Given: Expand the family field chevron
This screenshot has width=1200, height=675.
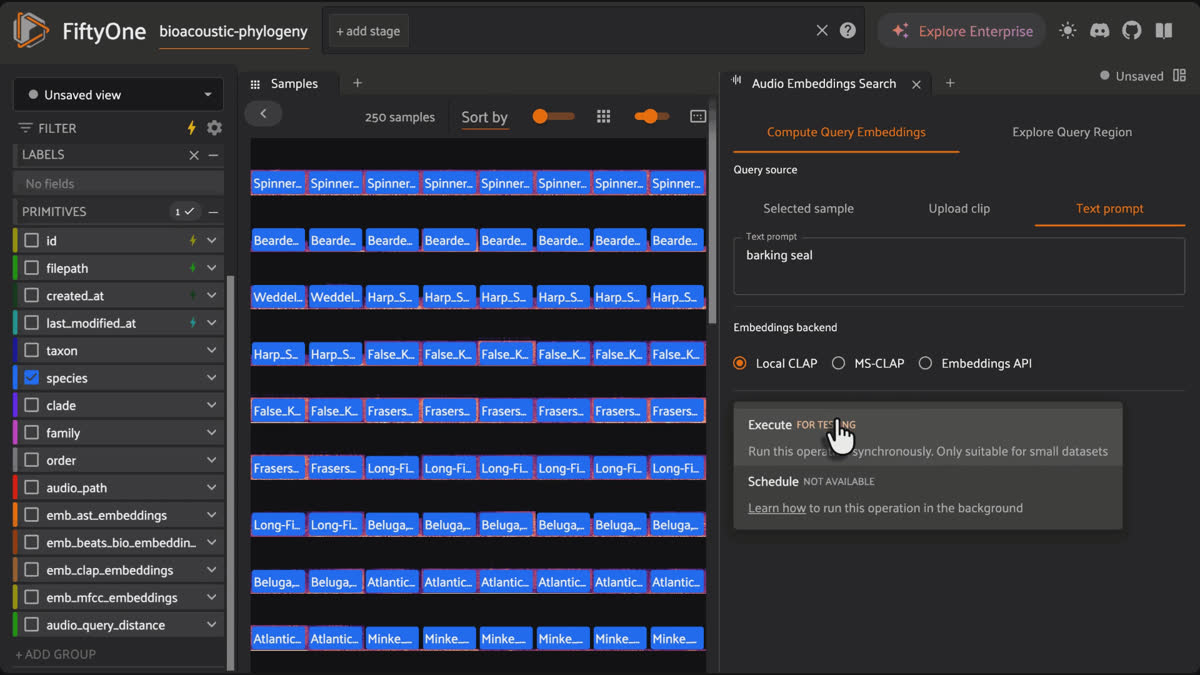Looking at the screenshot, I should point(212,433).
